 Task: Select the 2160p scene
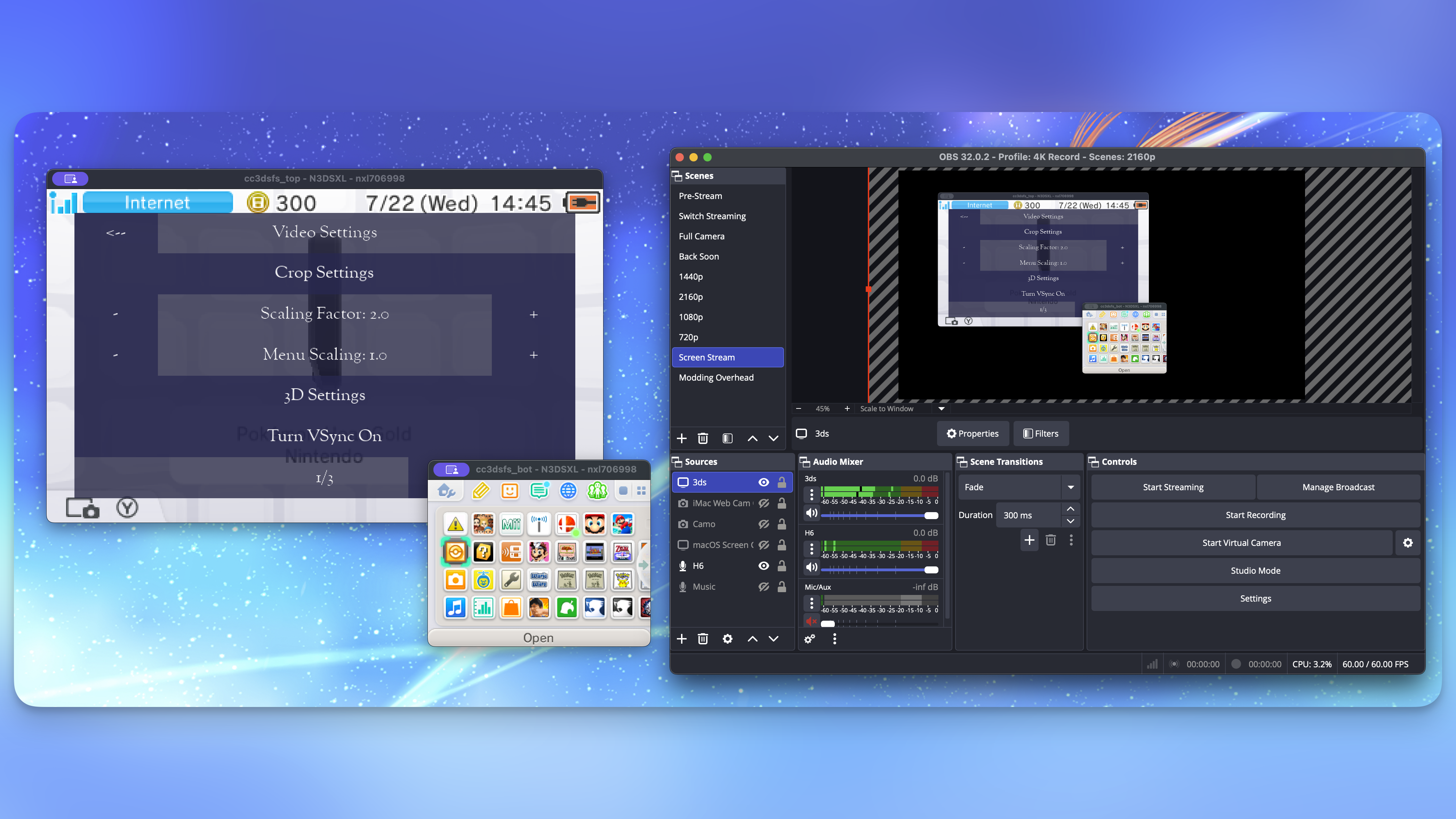point(728,297)
